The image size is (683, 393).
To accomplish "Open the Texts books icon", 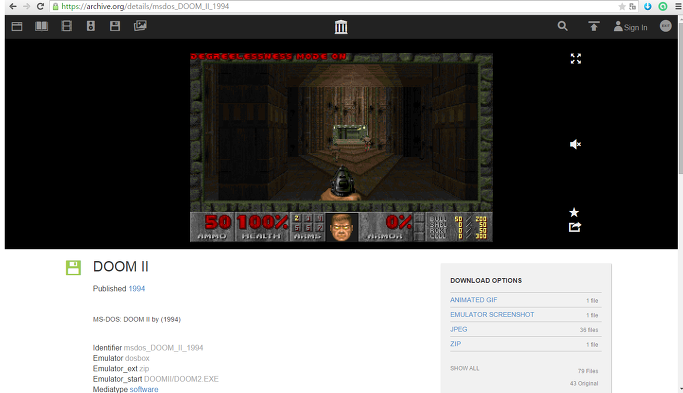I will pos(41,26).
